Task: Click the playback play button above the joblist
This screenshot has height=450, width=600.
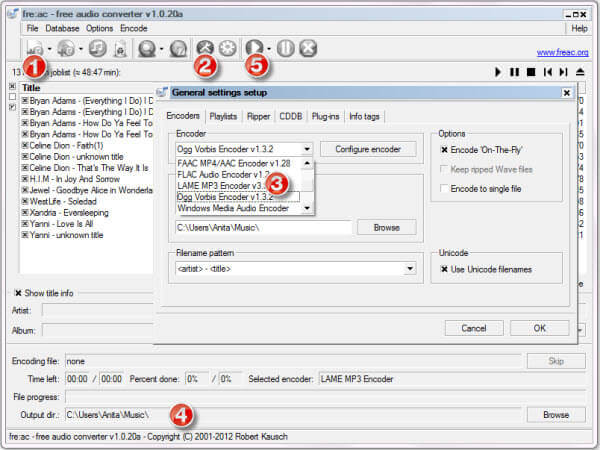Action: [x=498, y=72]
